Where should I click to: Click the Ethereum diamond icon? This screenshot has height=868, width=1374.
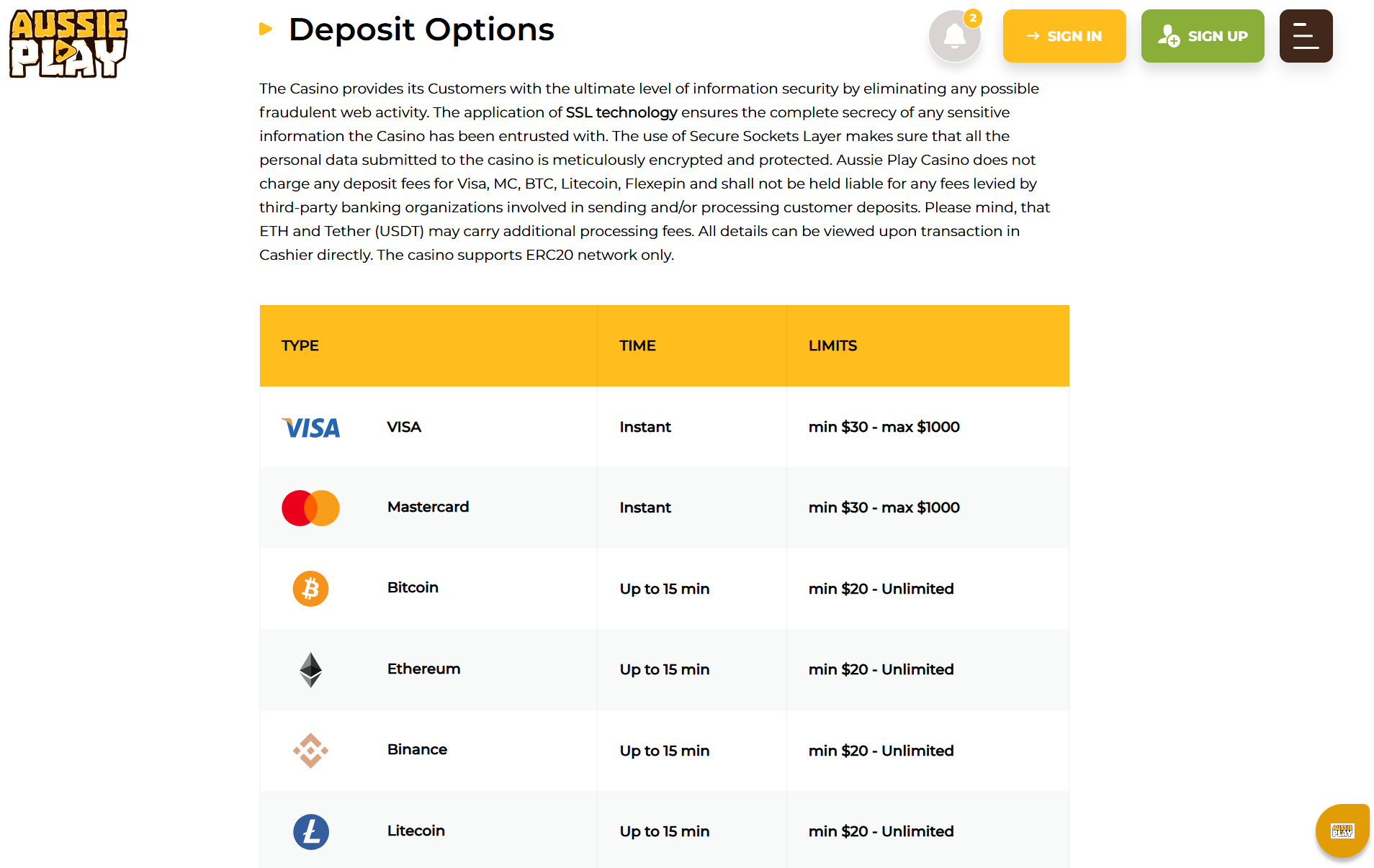pyautogui.click(x=310, y=669)
